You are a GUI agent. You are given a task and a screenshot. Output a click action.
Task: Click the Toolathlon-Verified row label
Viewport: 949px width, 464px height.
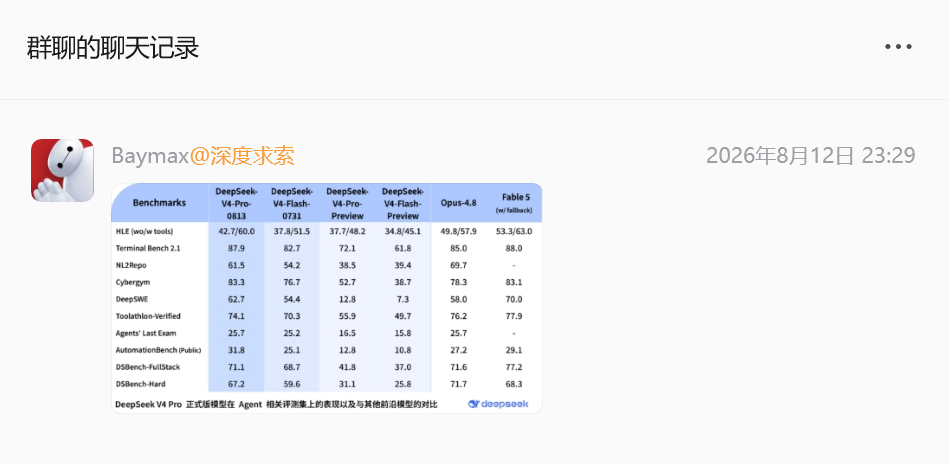pyautogui.click(x=148, y=316)
